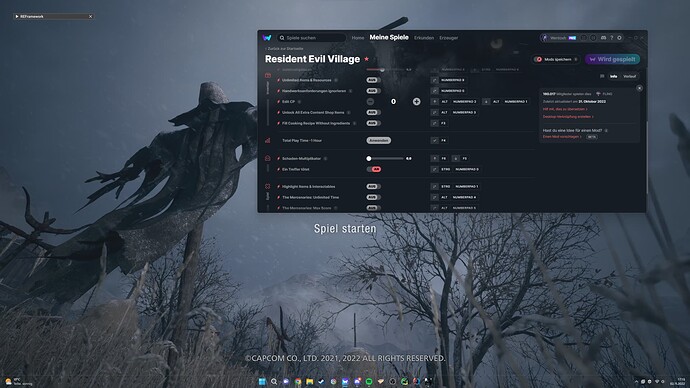
Task: Edit hotkey F4 for Total Play Time
Action: [x=435, y=140]
